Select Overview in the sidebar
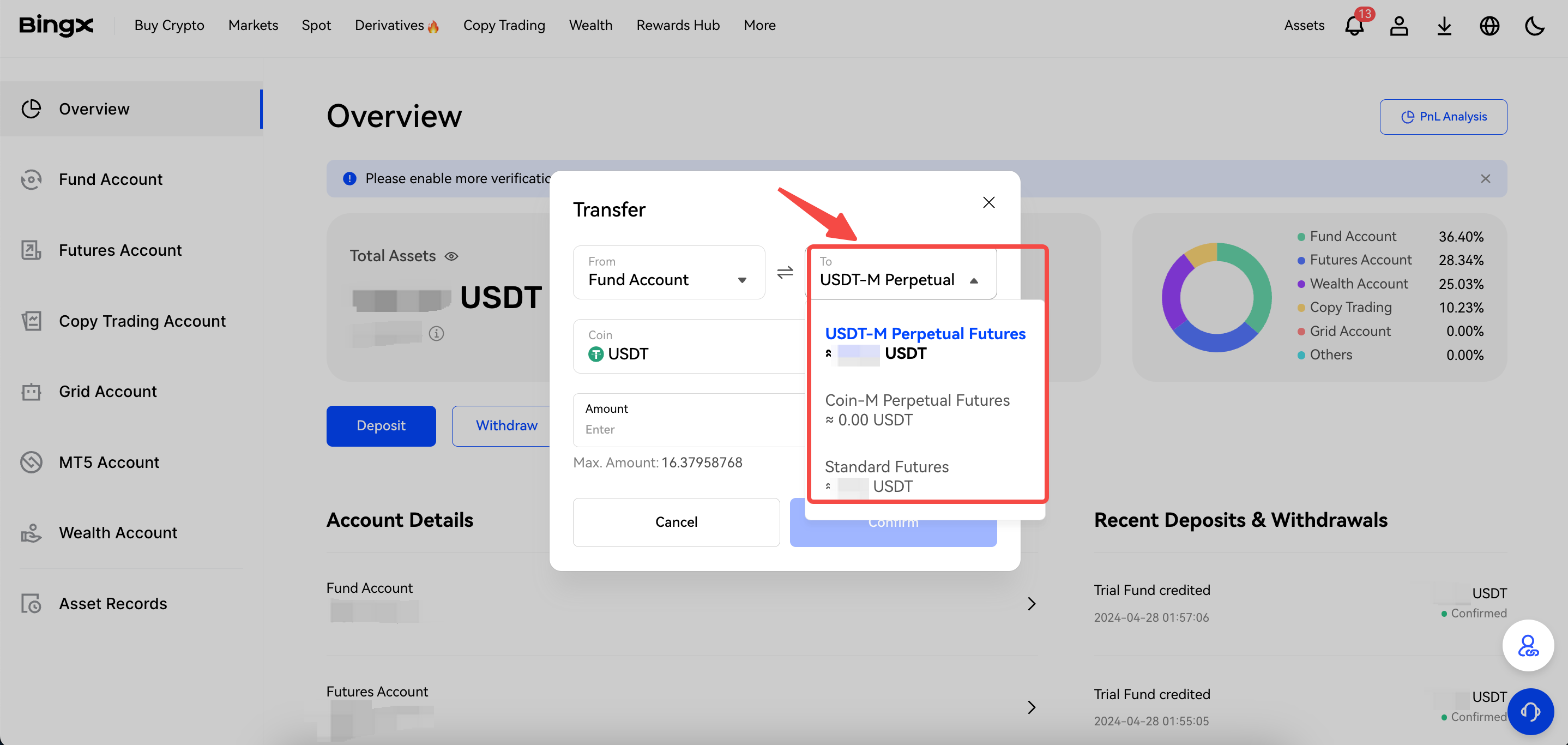Image resolution: width=1568 pixels, height=745 pixels. (x=131, y=109)
